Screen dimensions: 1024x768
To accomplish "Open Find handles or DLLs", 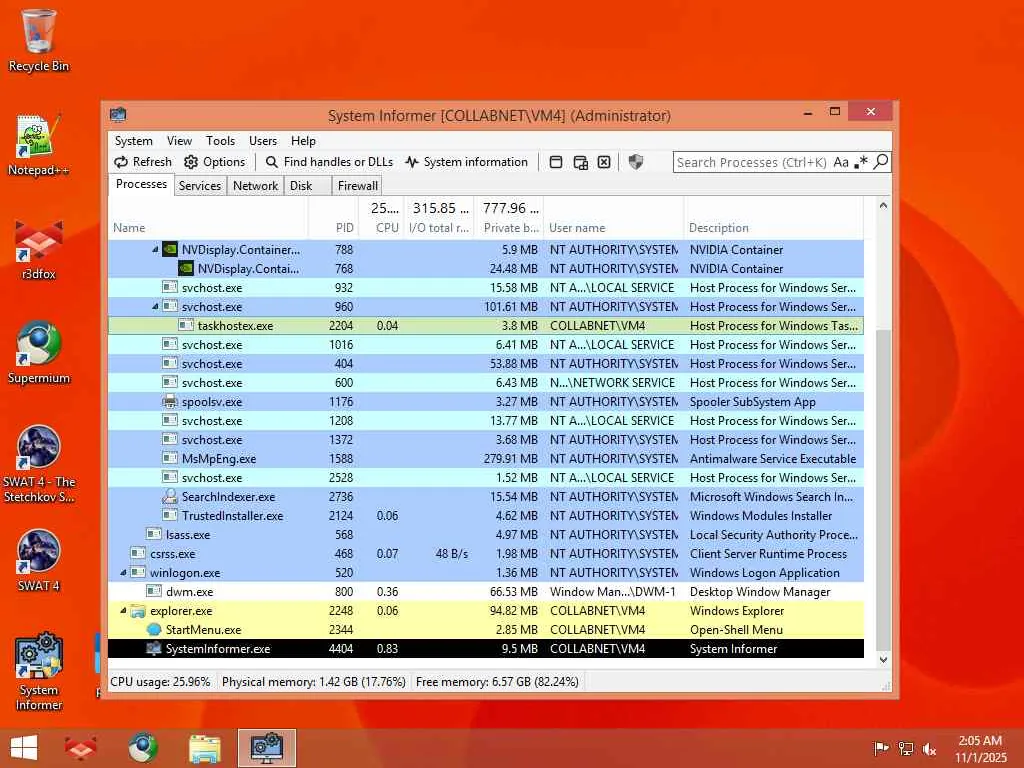I will pos(329,162).
